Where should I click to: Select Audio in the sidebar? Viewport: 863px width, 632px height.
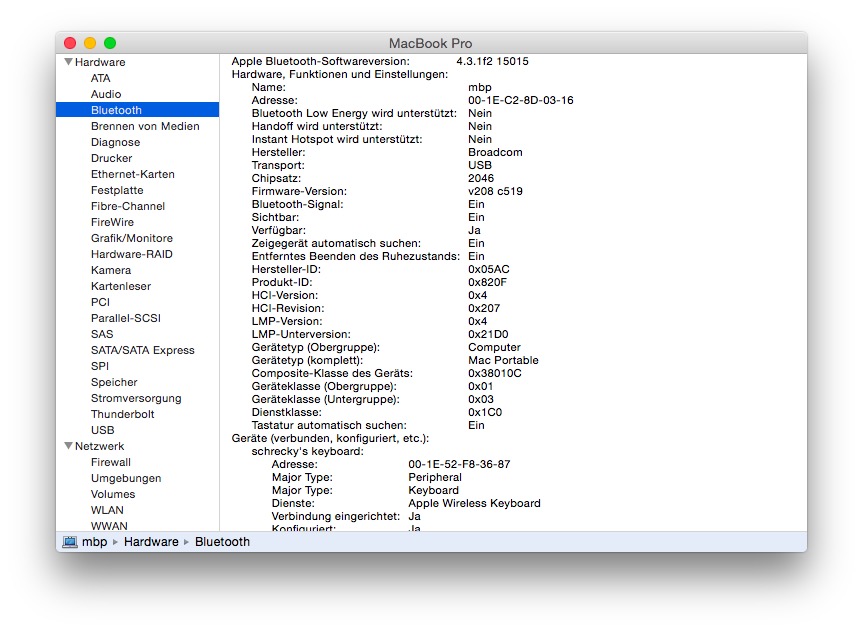click(x=106, y=94)
